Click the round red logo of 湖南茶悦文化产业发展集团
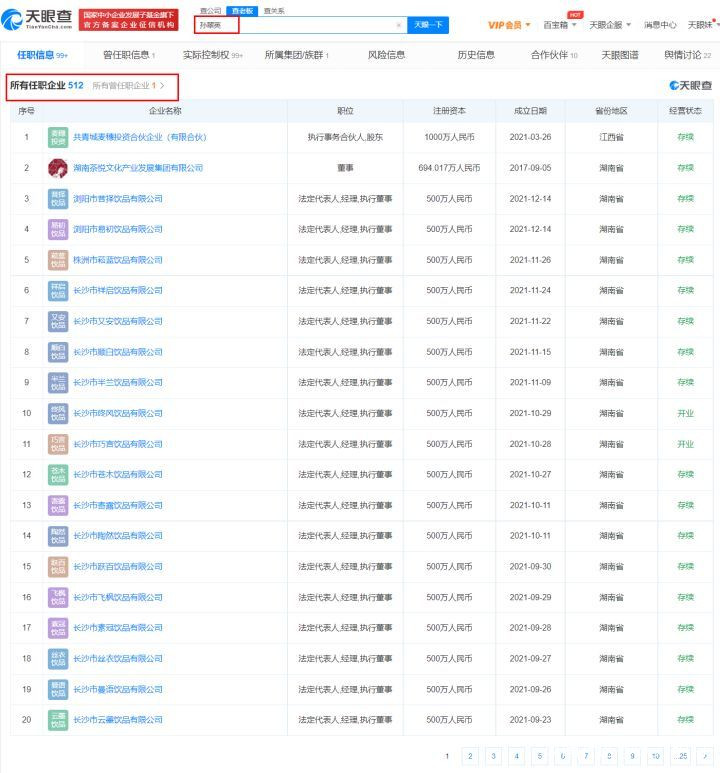Screen dimensions: 720x773 tap(58, 168)
